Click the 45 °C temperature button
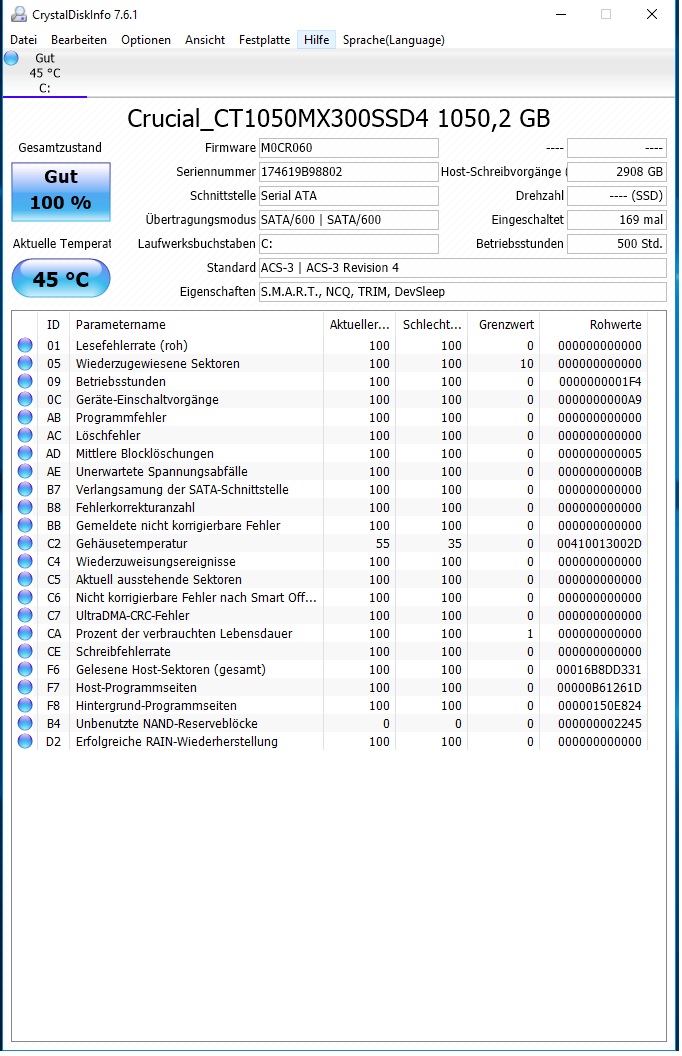 point(61,278)
